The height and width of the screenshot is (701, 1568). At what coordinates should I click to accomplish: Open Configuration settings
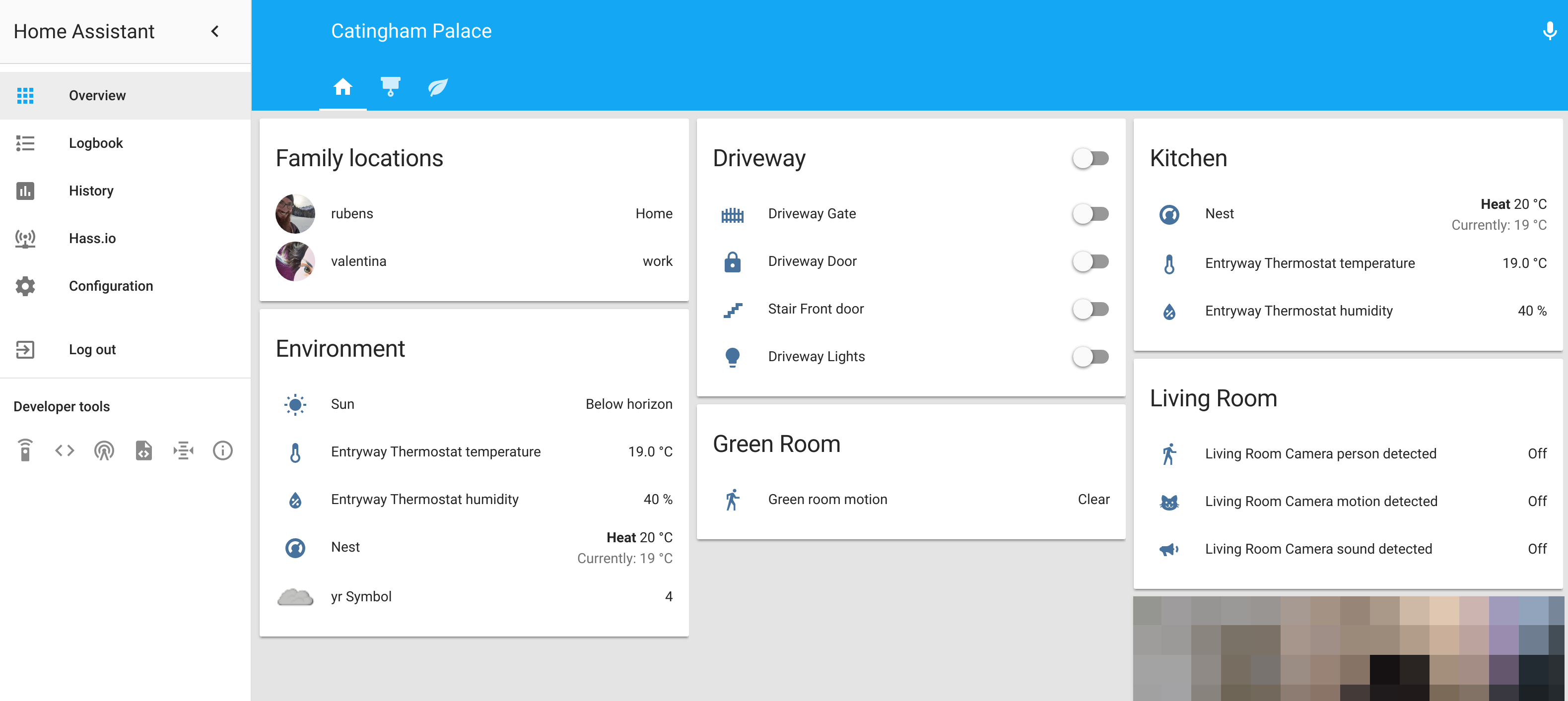click(x=126, y=286)
